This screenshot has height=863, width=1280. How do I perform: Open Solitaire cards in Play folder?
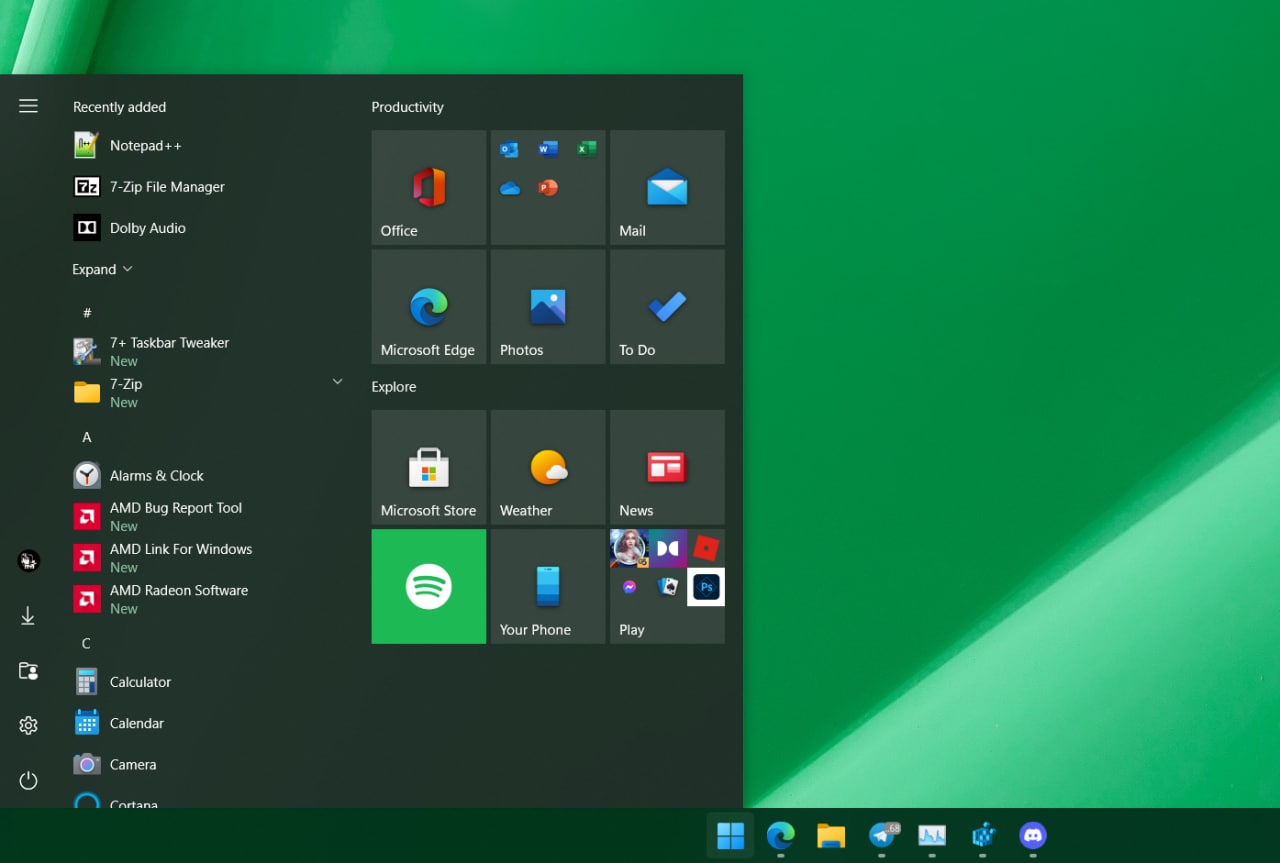point(668,587)
